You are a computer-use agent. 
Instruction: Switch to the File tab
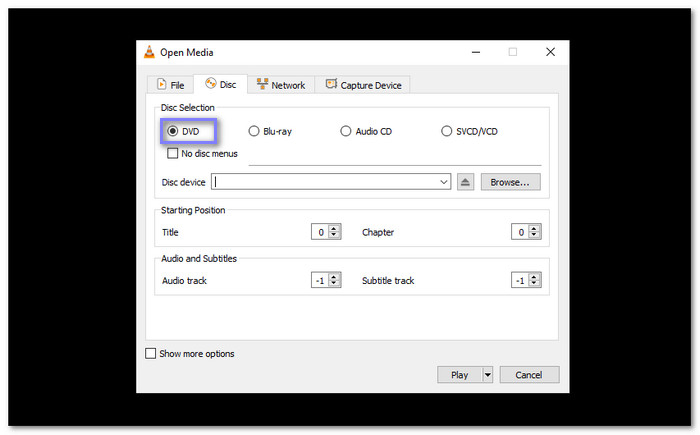point(171,85)
